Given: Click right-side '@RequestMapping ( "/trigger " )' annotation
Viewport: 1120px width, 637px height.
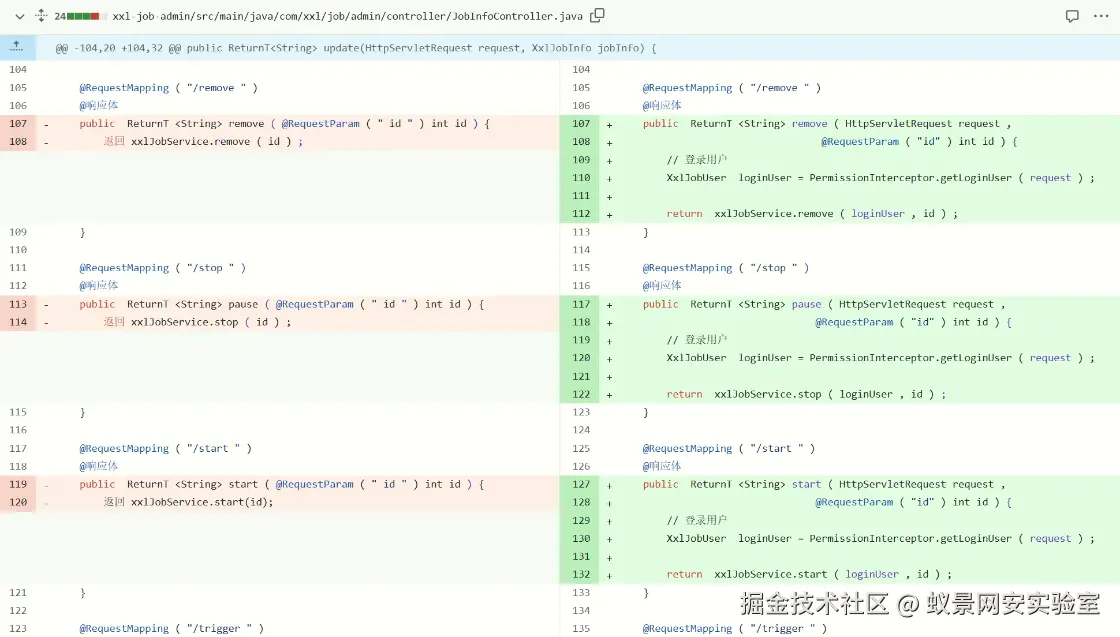Looking at the screenshot, I should (x=734, y=628).
